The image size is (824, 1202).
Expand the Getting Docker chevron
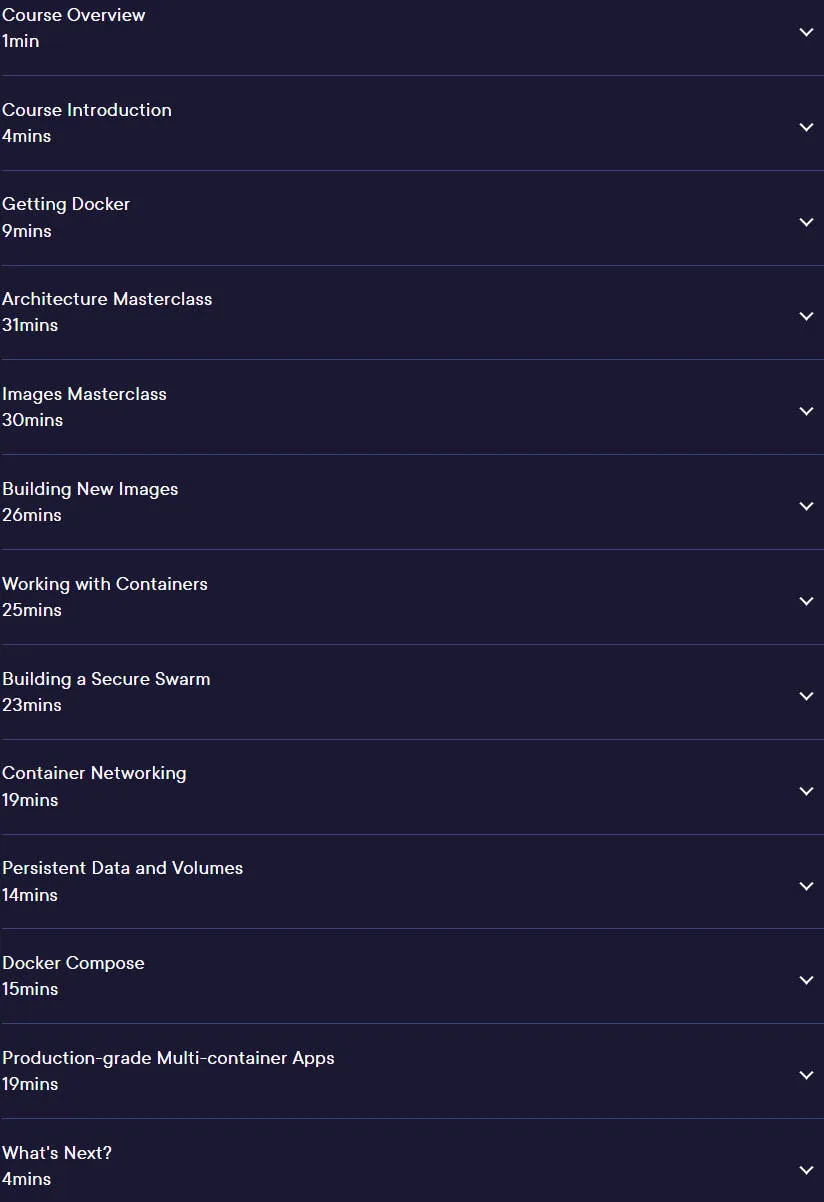[806, 222]
